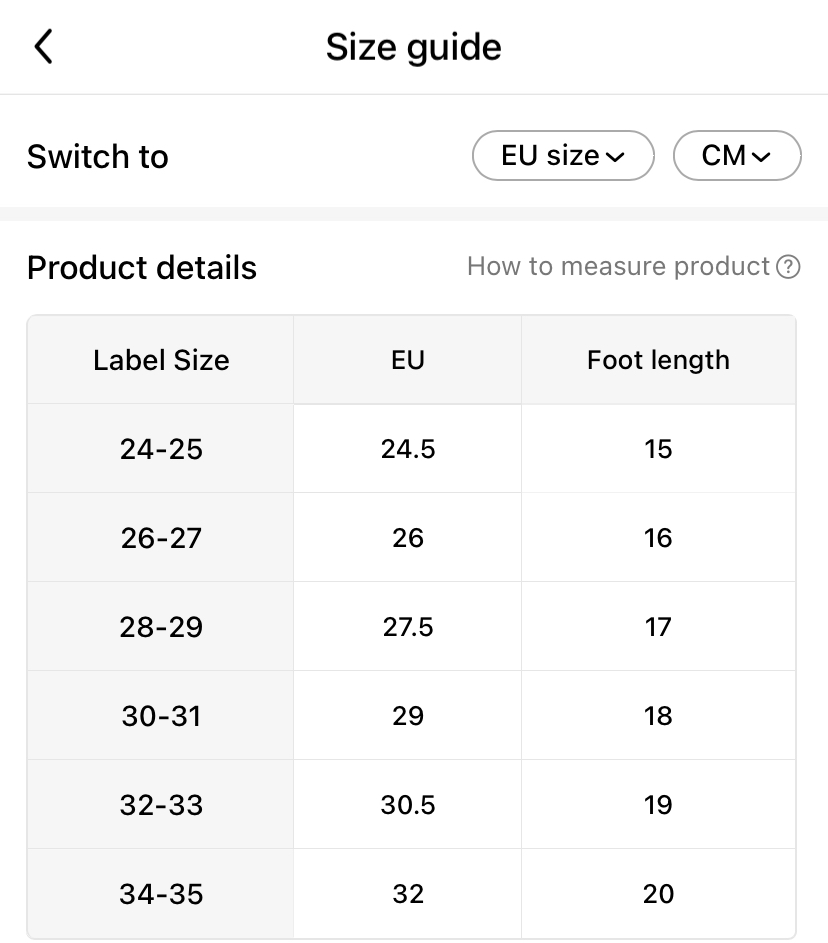Screen dimensions: 828x943
Task: Select the 28-29 label size row
Action: tap(161, 627)
